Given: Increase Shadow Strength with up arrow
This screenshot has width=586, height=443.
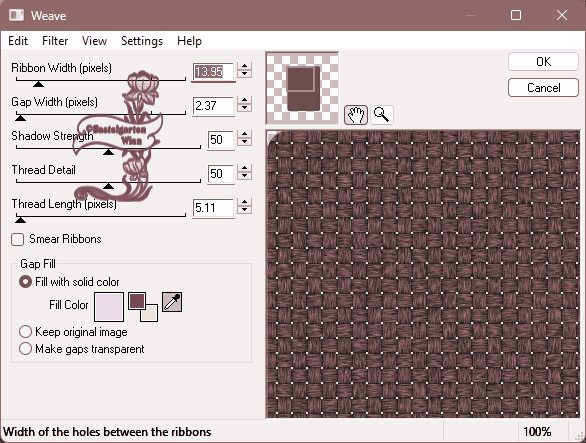Looking at the screenshot, I should (244, 134).
